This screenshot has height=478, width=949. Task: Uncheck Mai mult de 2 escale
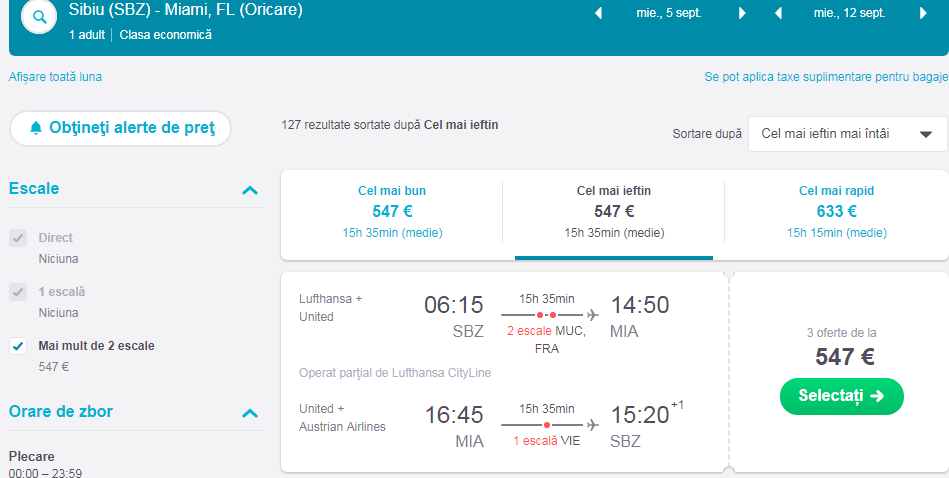[x=18, y=346]
